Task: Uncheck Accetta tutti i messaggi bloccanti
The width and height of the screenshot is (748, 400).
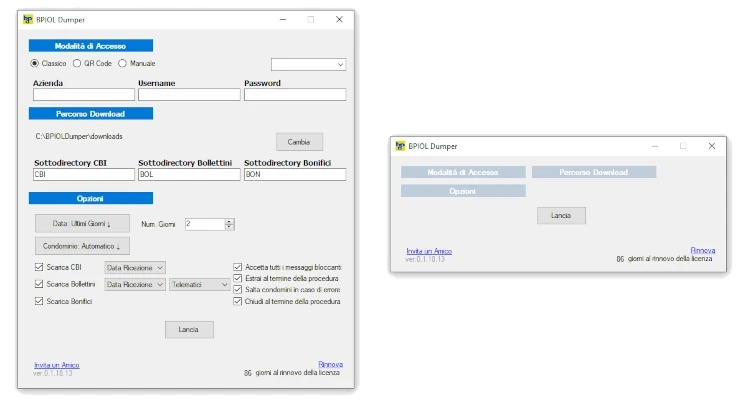Action: (238, 268)
